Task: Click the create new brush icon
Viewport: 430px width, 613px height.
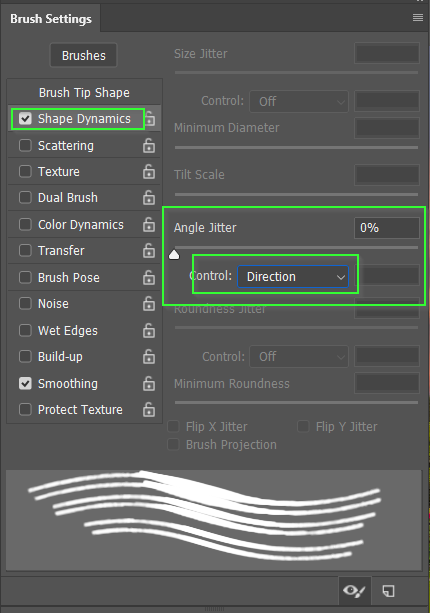Action: [x=388, y=591]
